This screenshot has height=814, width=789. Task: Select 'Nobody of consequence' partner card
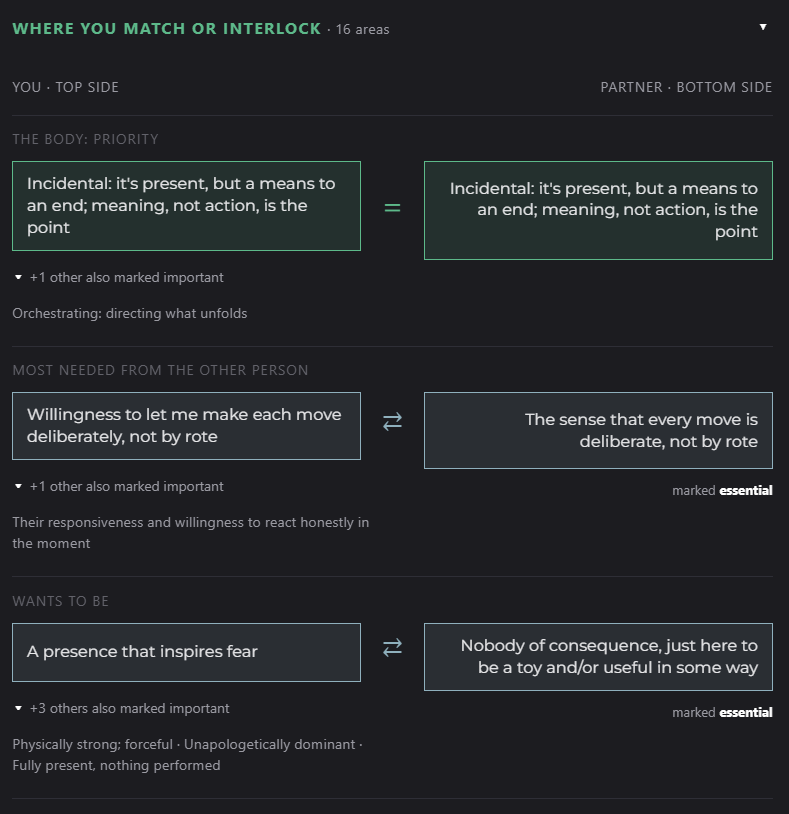click(598, 657)
